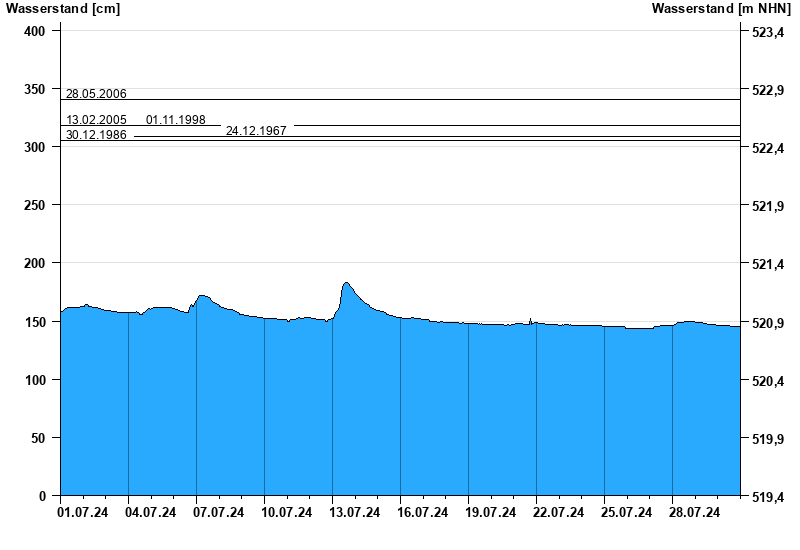Select the 24.12.1967 flood mark label
This screenshot has height=550, width=800.
coord(256,131)
